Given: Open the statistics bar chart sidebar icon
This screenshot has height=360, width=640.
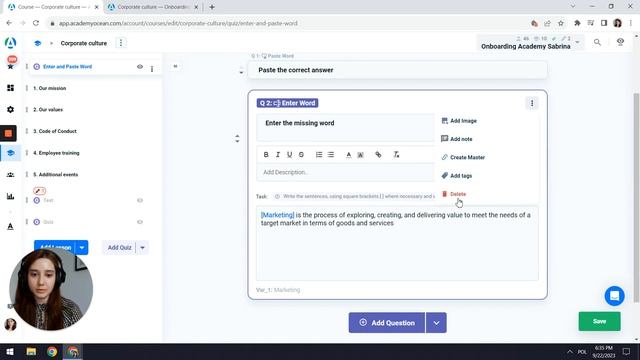Looking at the screenshot, I should [11, 196].
